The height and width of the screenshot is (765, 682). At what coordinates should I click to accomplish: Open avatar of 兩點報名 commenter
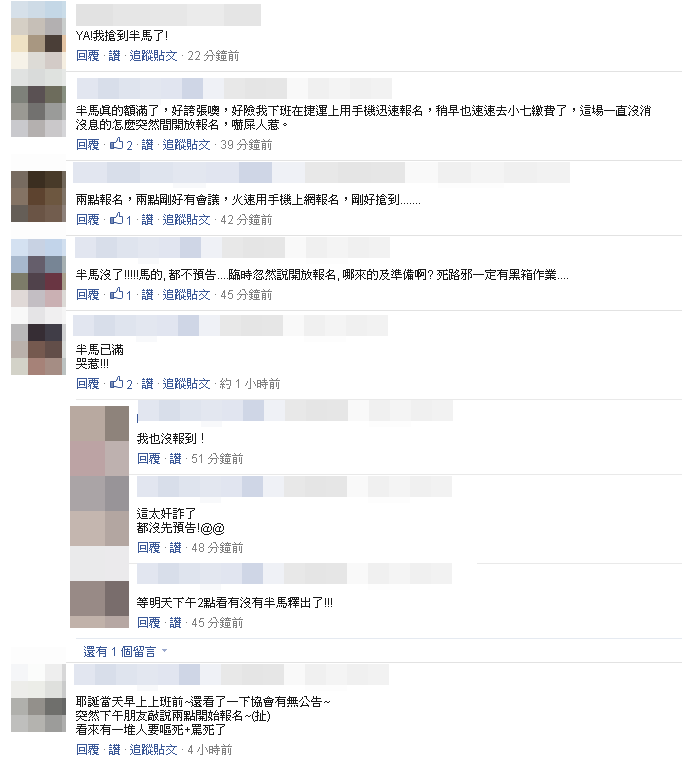tap(39, 196)
